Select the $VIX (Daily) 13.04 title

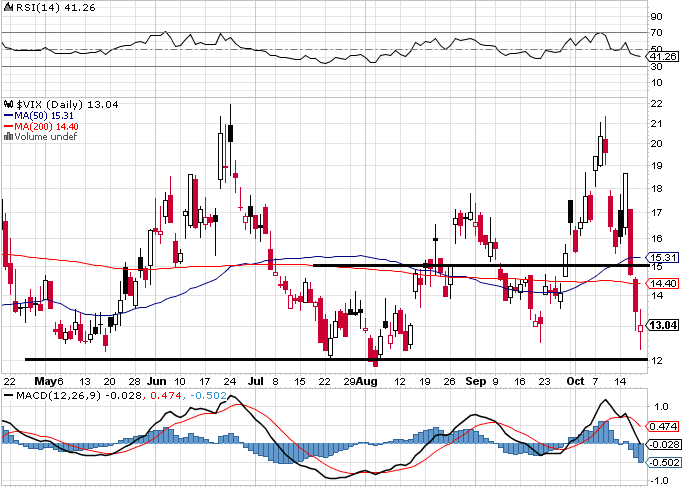click(67, 104)
